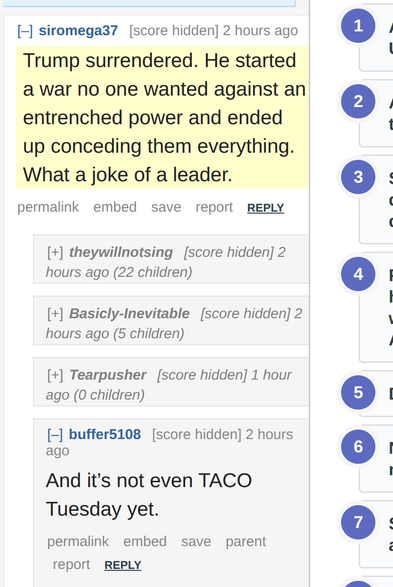The image size is (393, 587).
Task: Select numbered circle 3 in sidebar
Action: (x=358, y=177)
